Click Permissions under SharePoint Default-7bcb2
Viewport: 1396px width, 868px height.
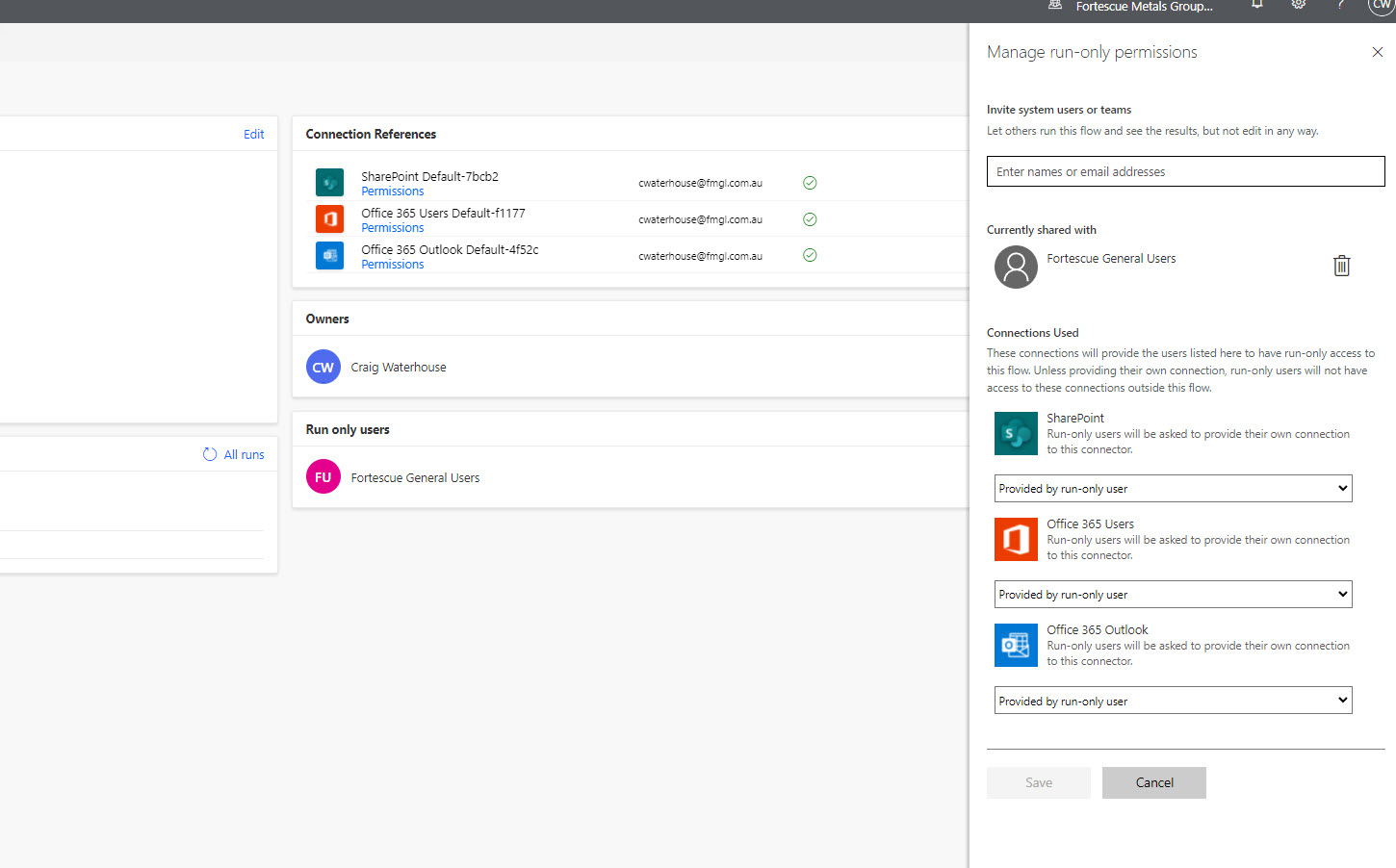(392, 191)
